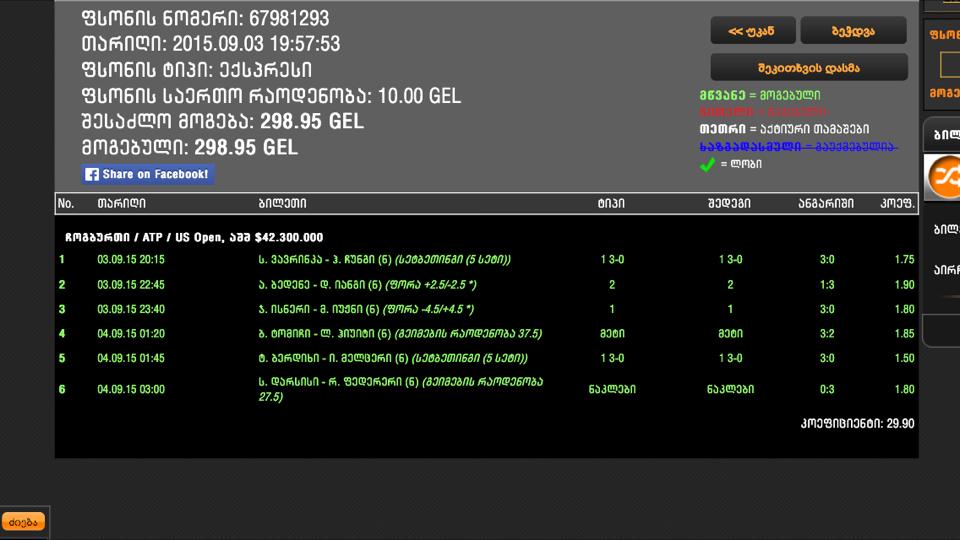
Task: Click the მოგებული 298.95 GEL line
Action: coord(190,148)
